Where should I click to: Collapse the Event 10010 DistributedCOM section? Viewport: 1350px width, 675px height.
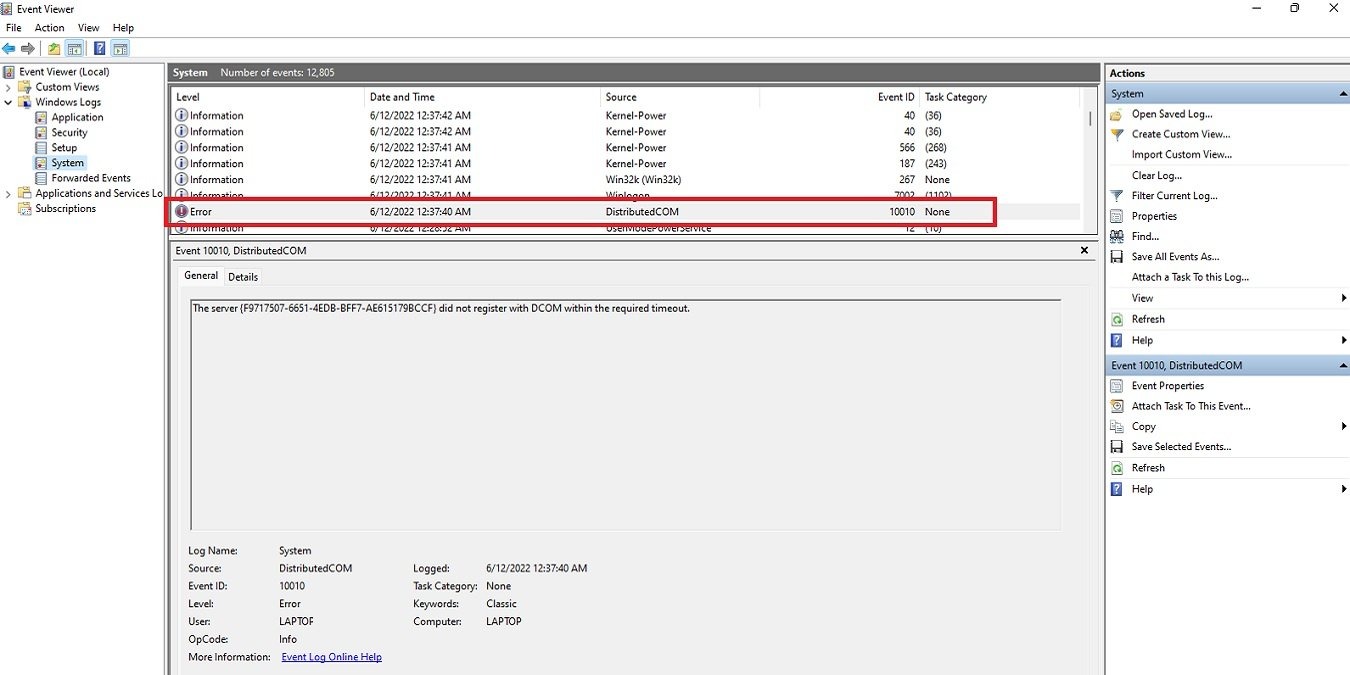(1341, 365)
